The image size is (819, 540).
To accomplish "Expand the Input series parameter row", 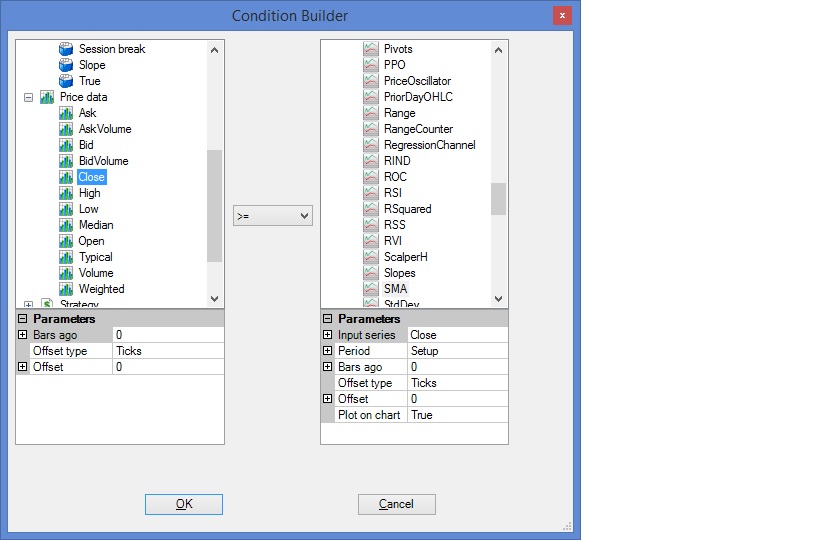I will click(327, 335).
